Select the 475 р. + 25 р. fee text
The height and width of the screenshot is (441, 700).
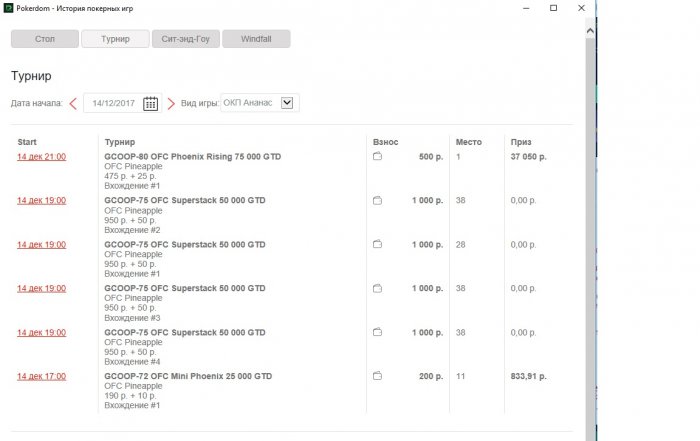(130, 176)
